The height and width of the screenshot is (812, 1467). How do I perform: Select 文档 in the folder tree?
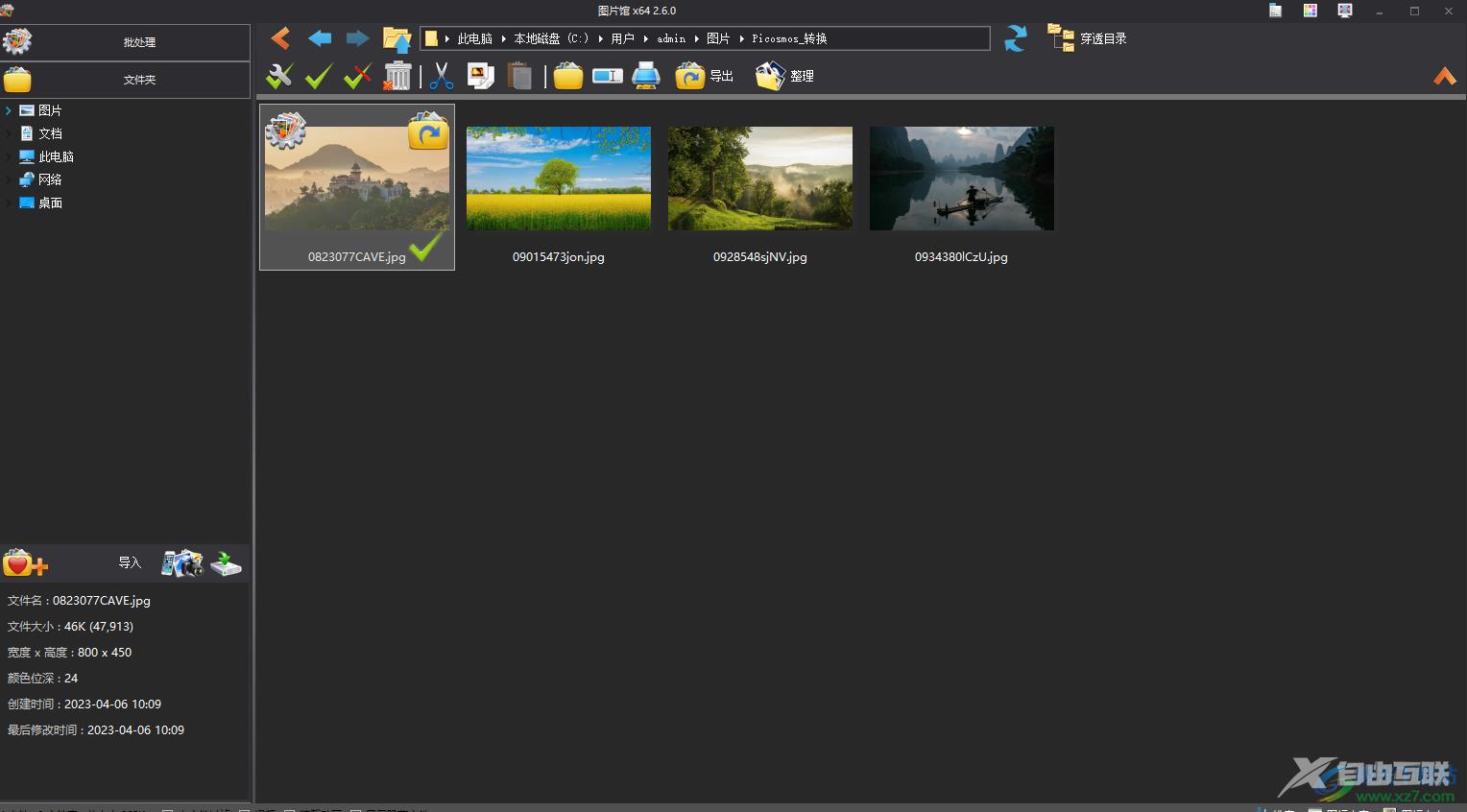50,133
